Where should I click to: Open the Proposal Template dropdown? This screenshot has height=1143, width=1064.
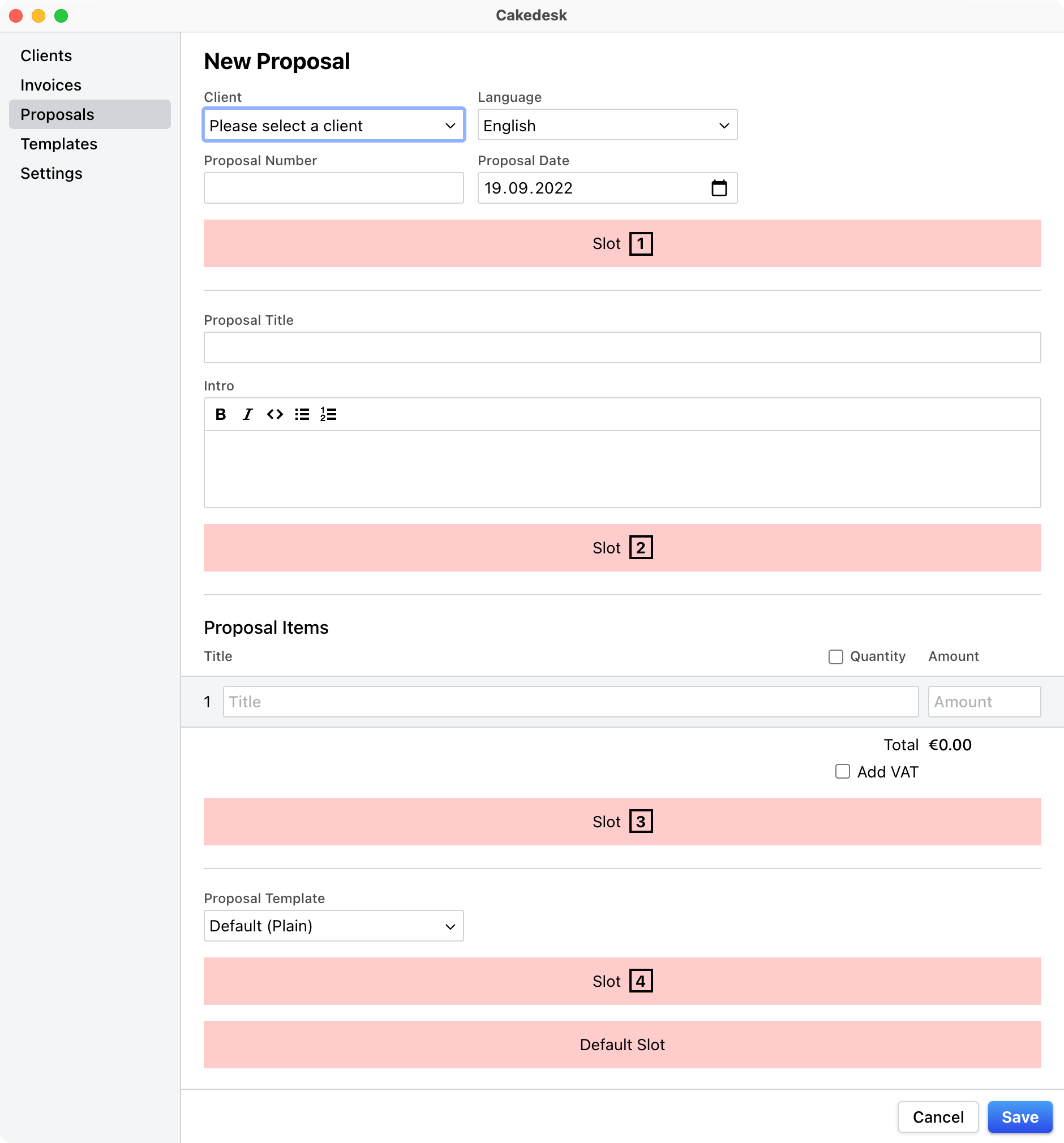tap(333, 926)
